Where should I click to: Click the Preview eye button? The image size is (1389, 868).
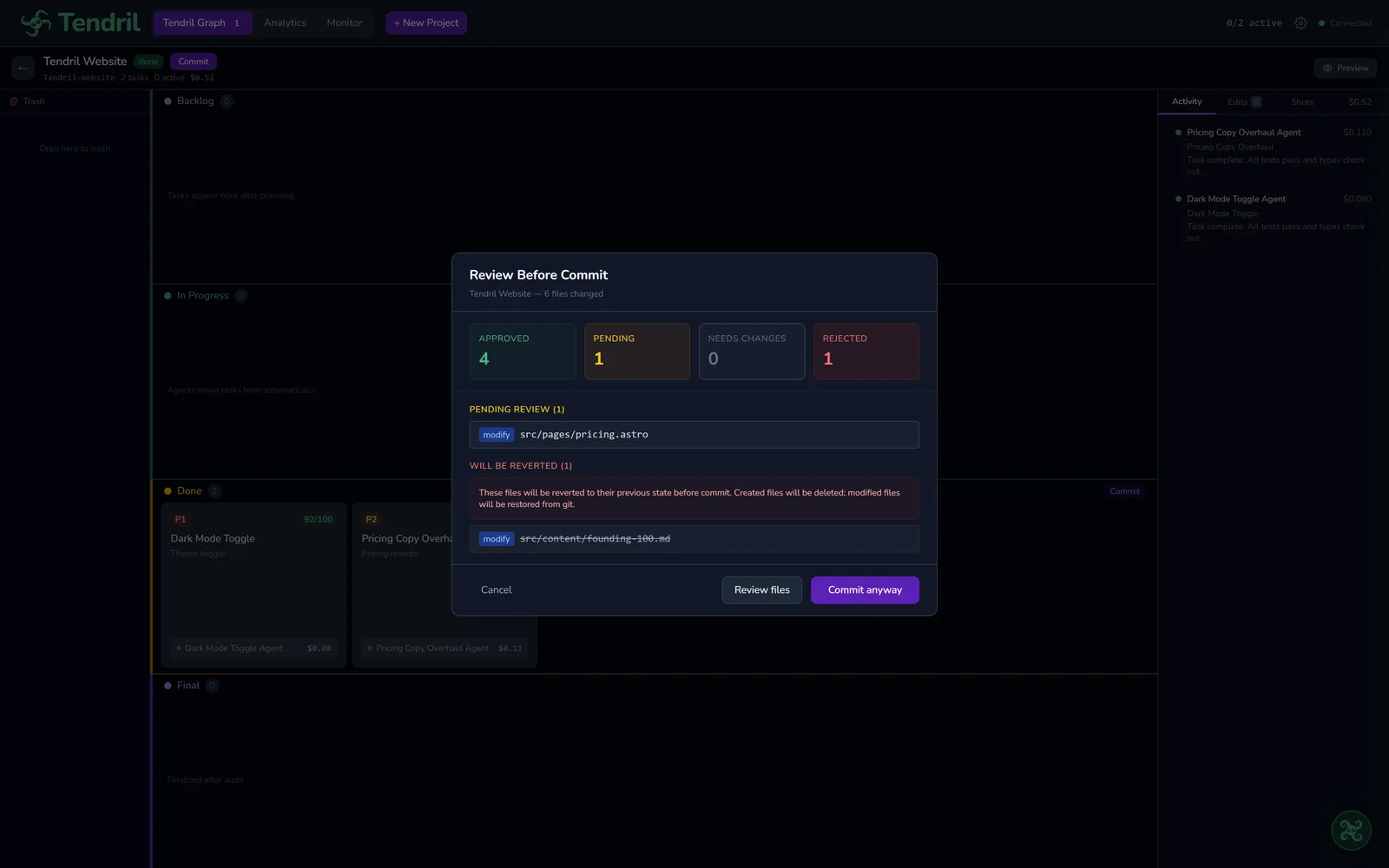pyautogui.click(x=1345, y=68)
